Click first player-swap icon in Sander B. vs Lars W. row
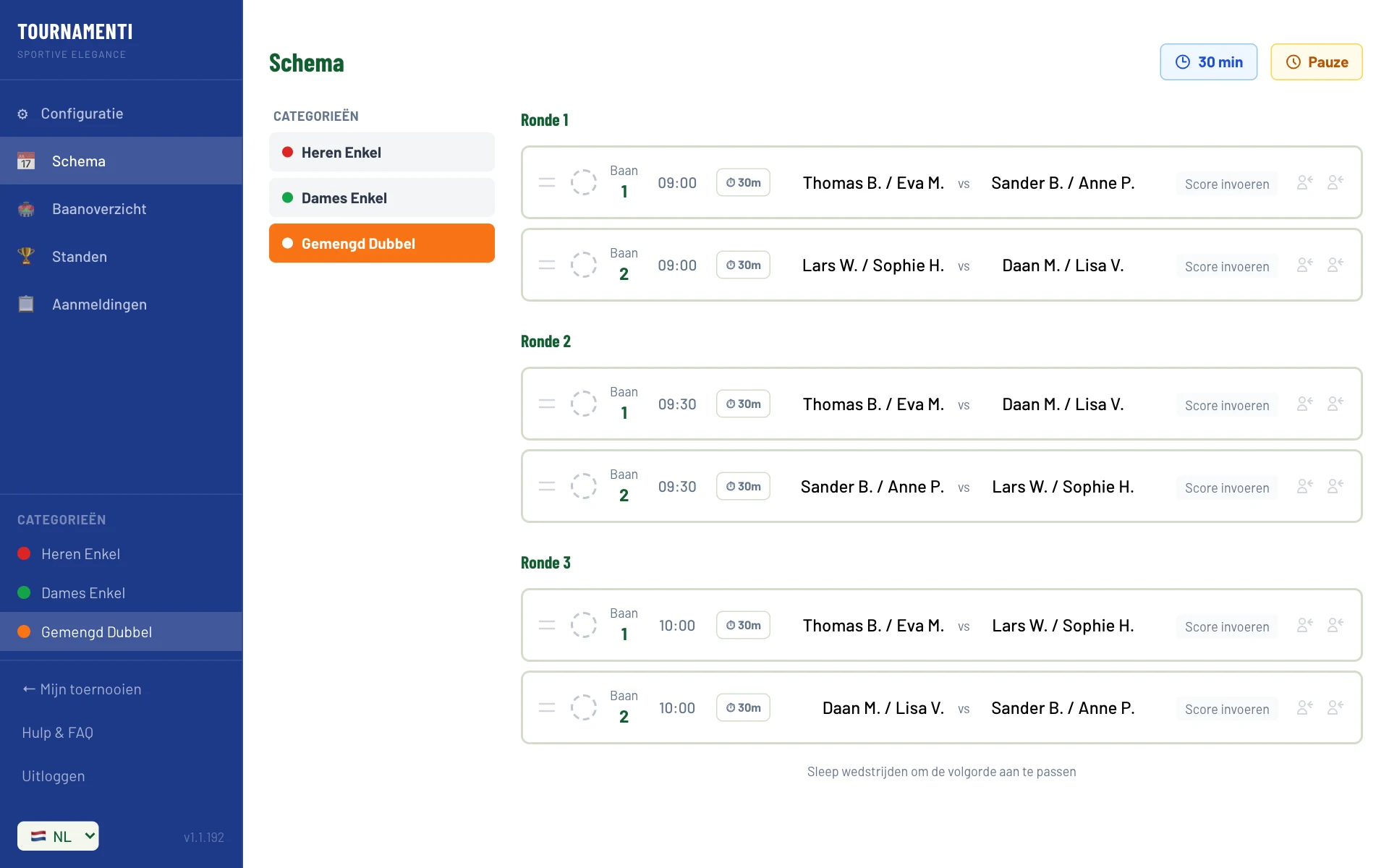Screen dimensions: 1389x868 (x=1305, y=486)
